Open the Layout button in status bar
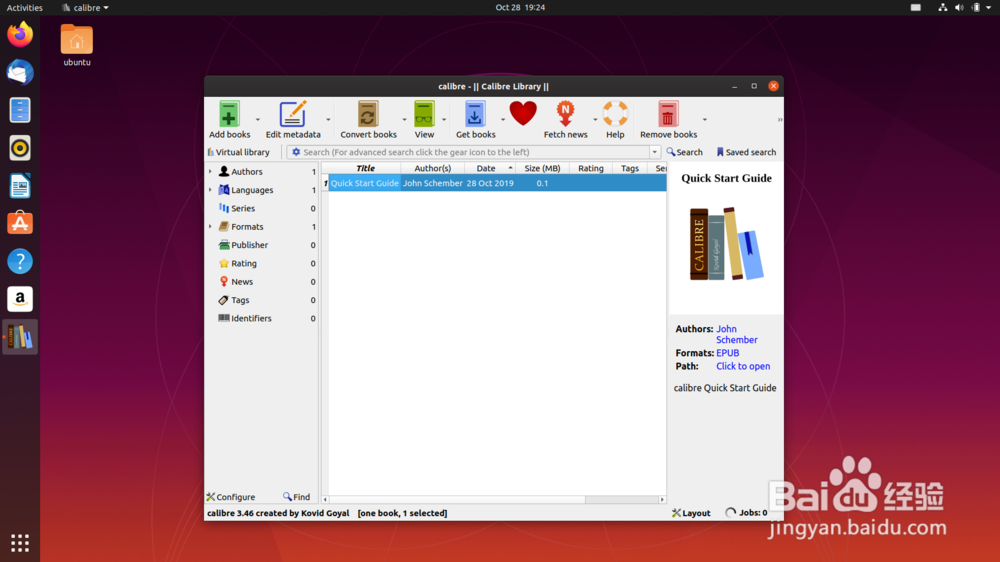Screen dimensions: 1000x562 click(691, 513)
